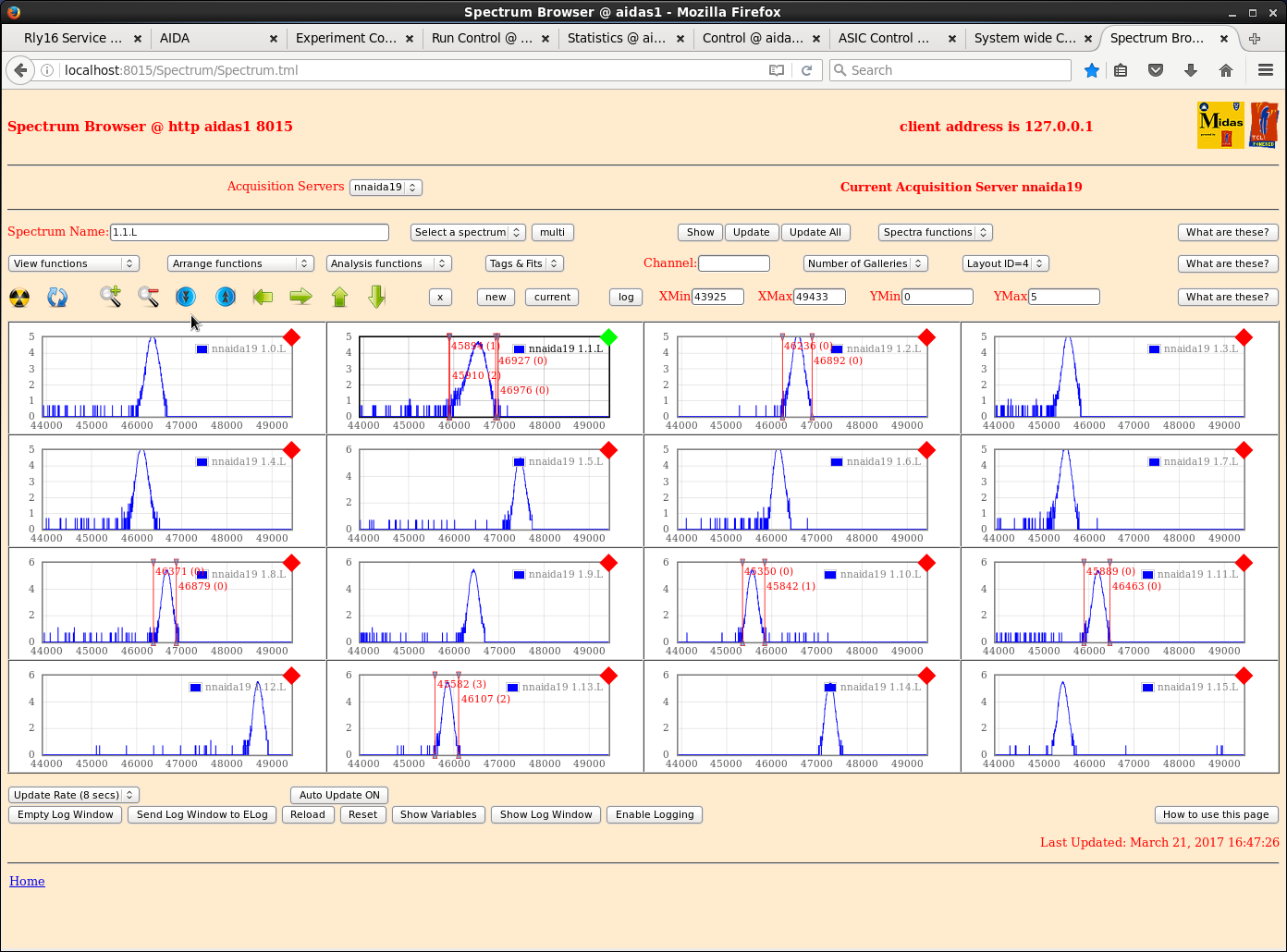Go to Firefox home page icon

tap(1226, 70)
